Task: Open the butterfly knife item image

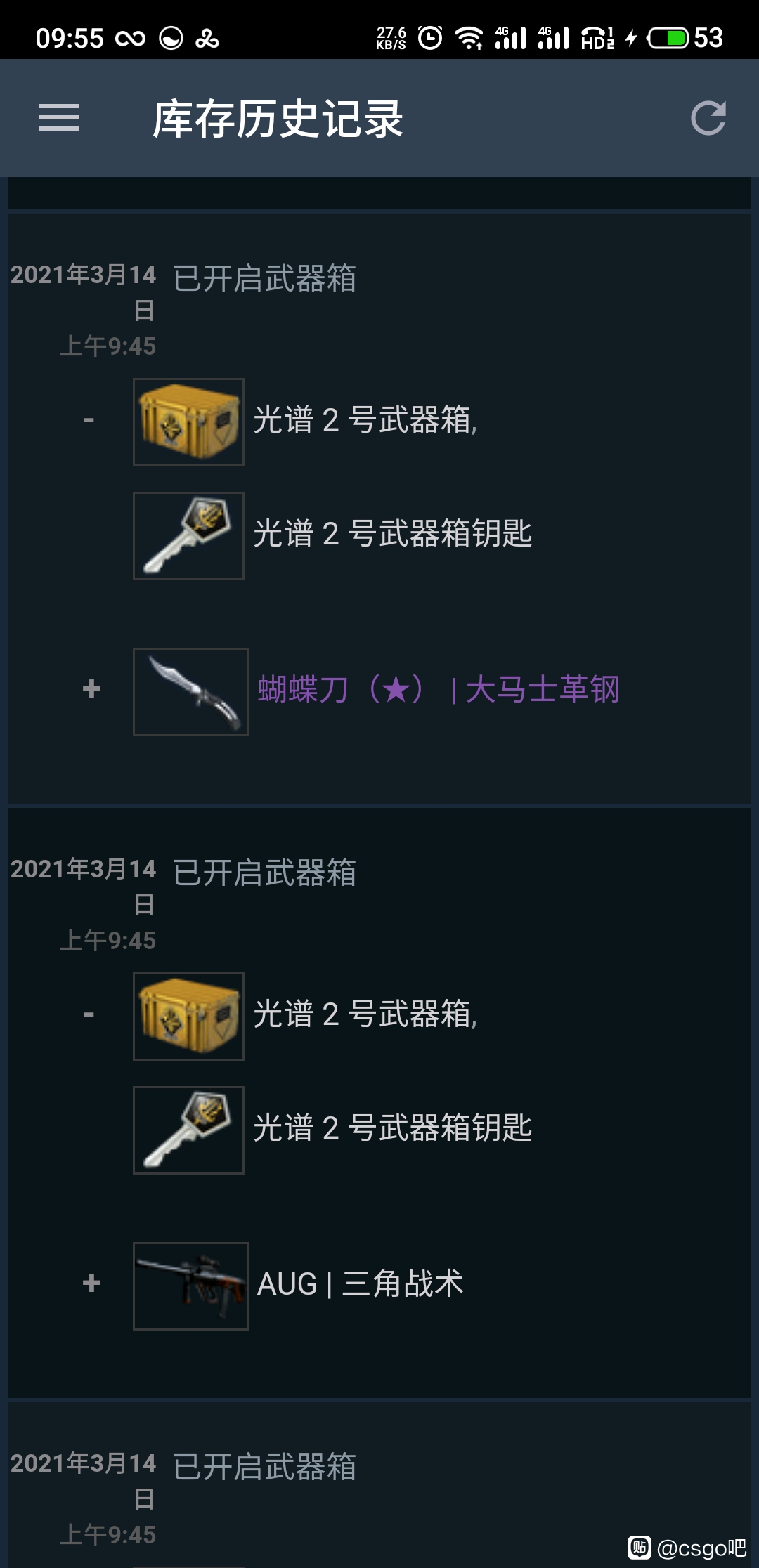Action: [x=190, y=692]
